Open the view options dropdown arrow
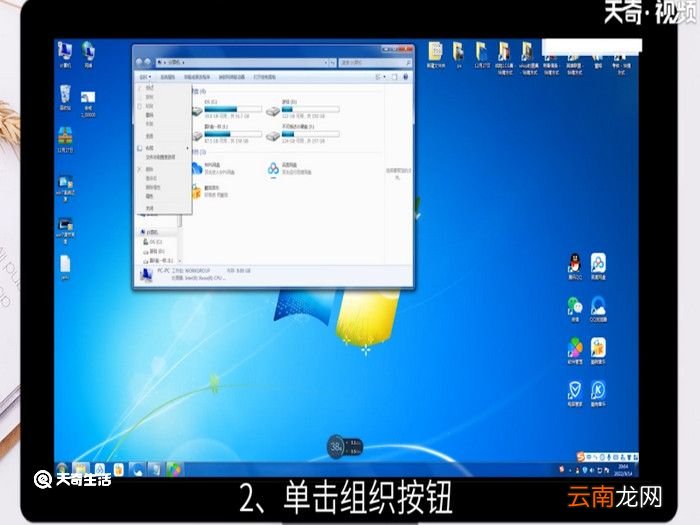 click(x=384, y=77)
